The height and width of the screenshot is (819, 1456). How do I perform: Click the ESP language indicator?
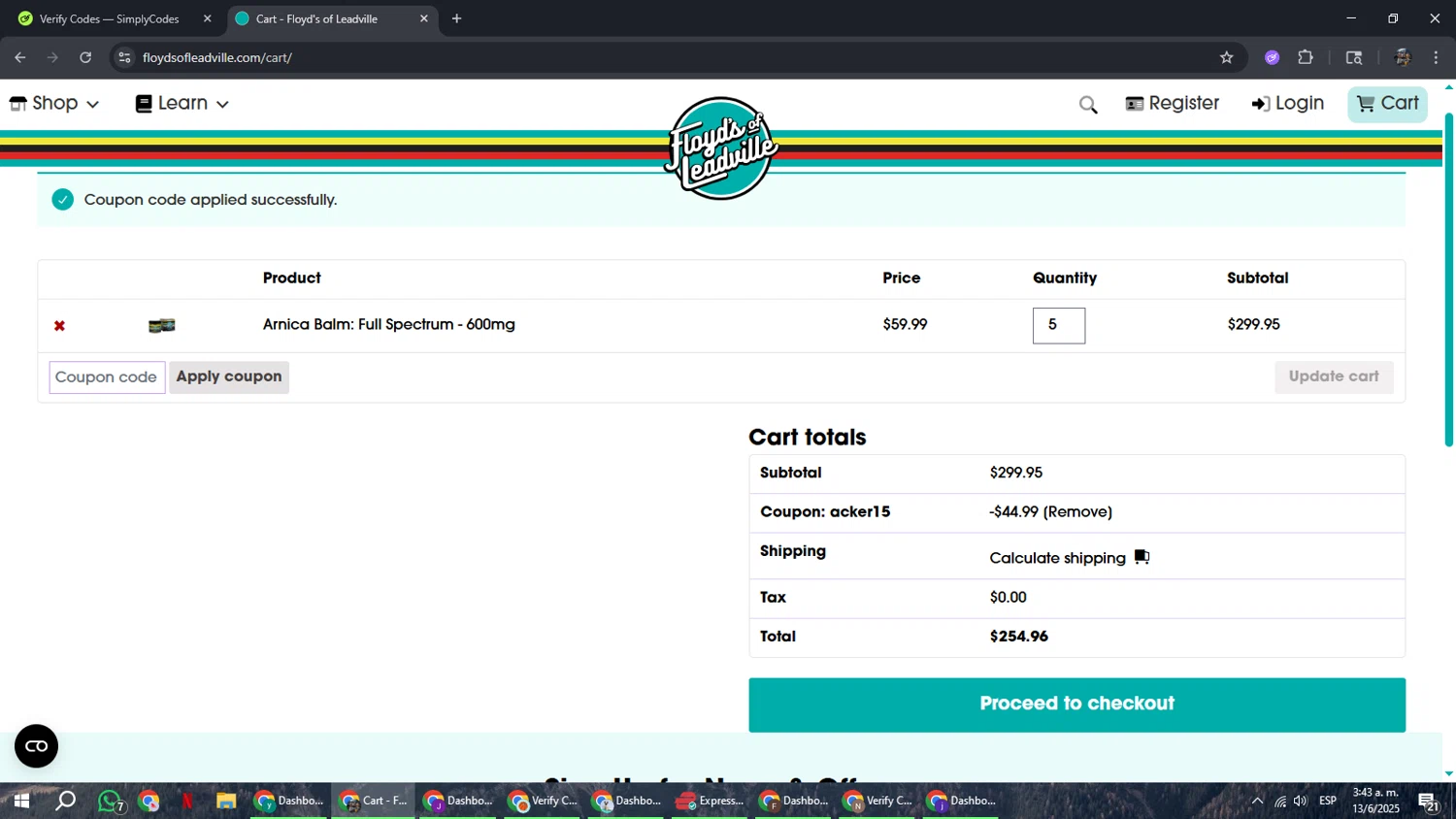pyautogui.click(x=1328, y=801)
